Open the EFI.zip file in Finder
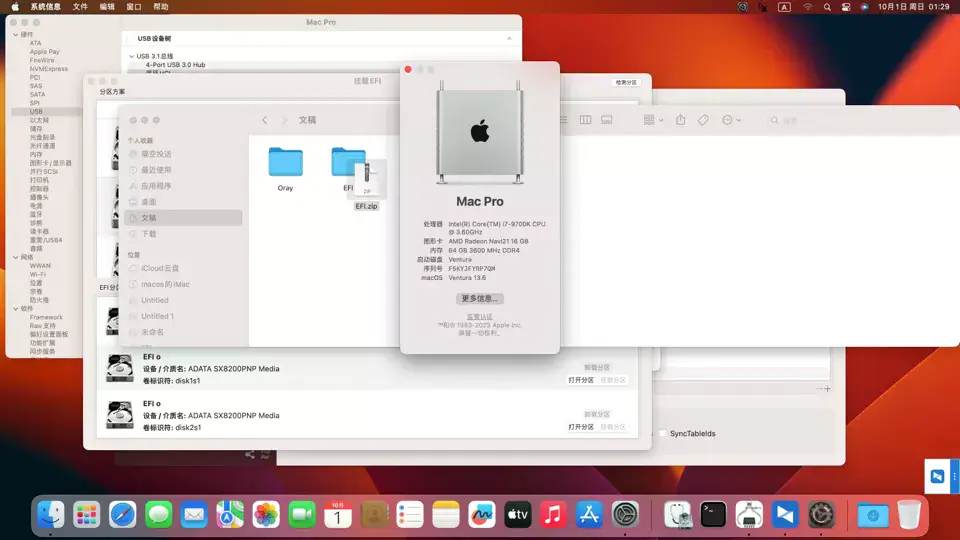 click(367, 185)
